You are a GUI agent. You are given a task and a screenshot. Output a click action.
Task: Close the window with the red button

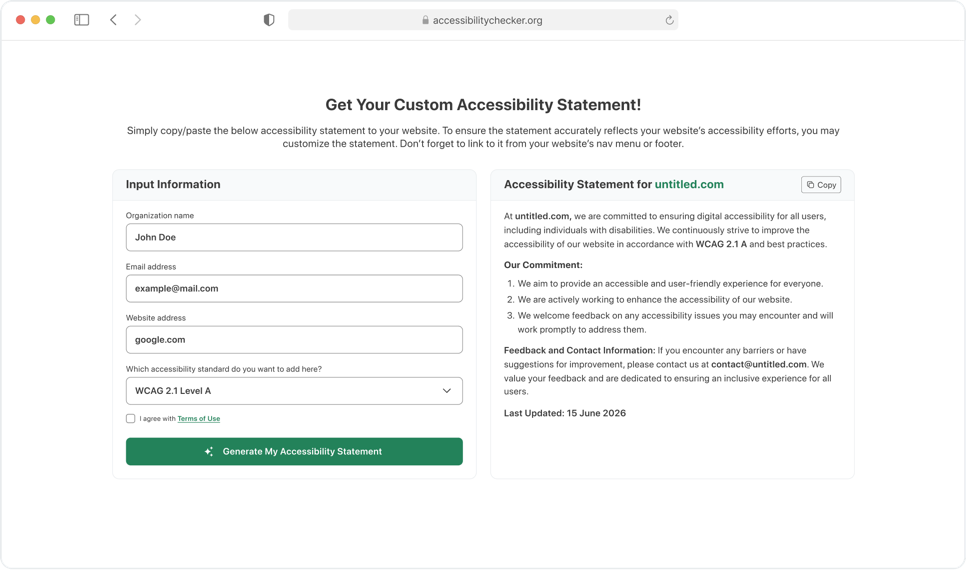20,20
